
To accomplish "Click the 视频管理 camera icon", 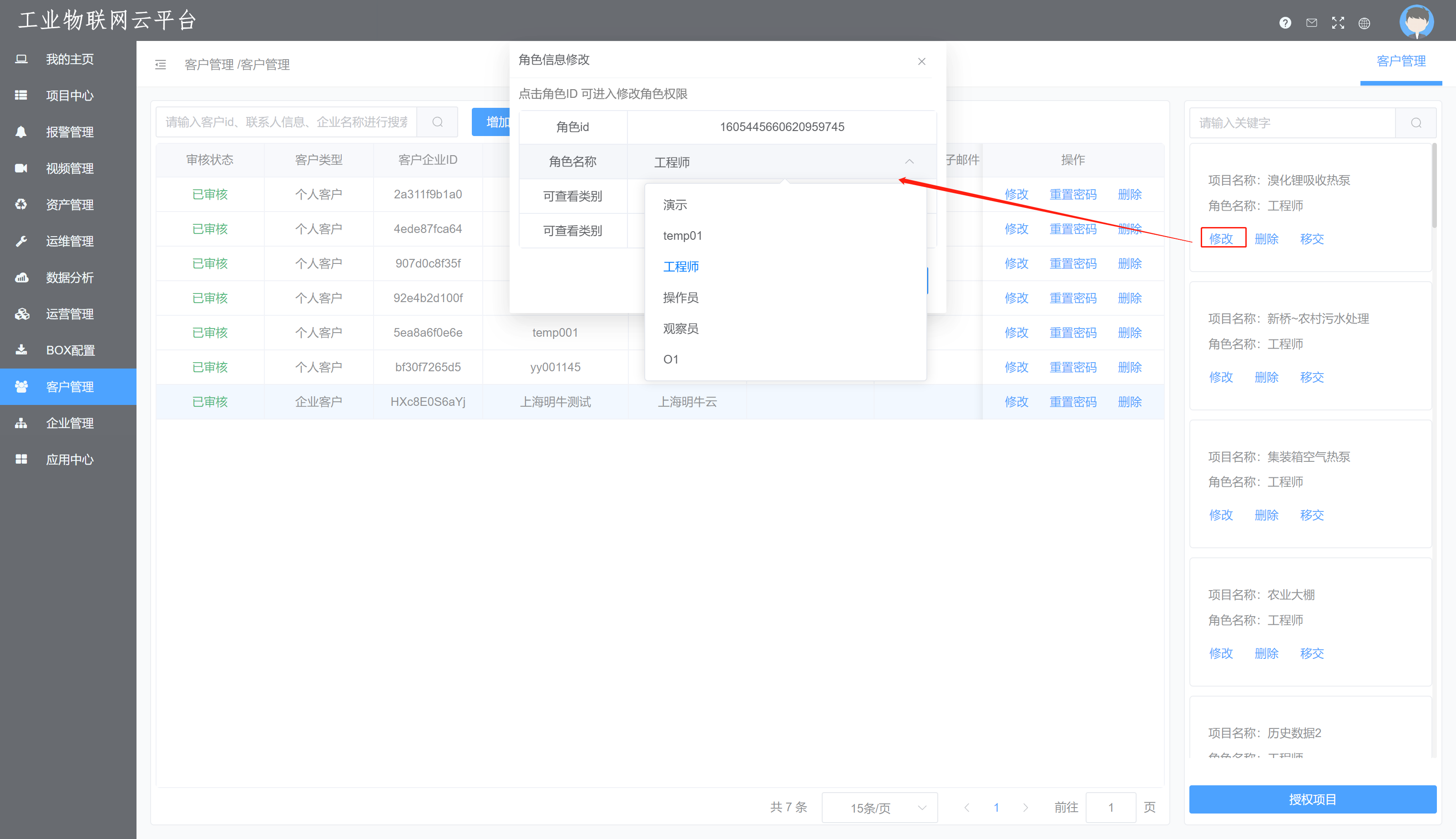I will [x=21, y=168].
